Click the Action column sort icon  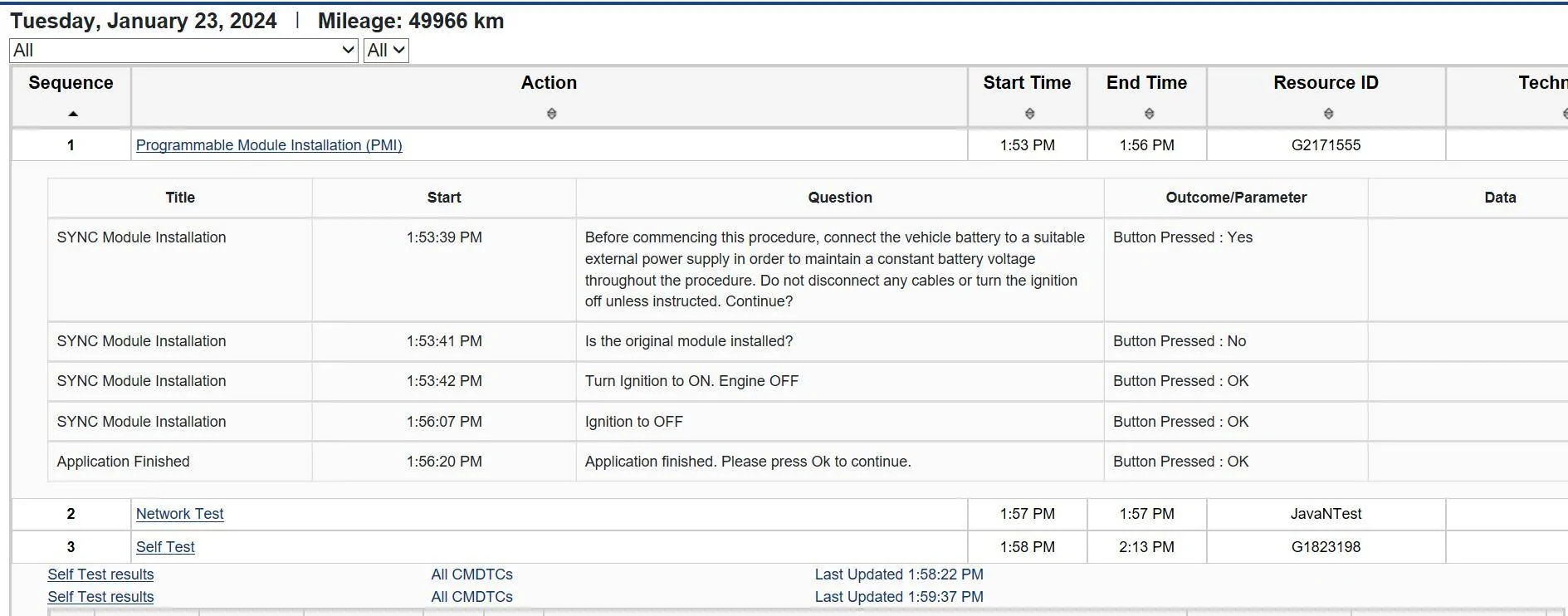551,114
